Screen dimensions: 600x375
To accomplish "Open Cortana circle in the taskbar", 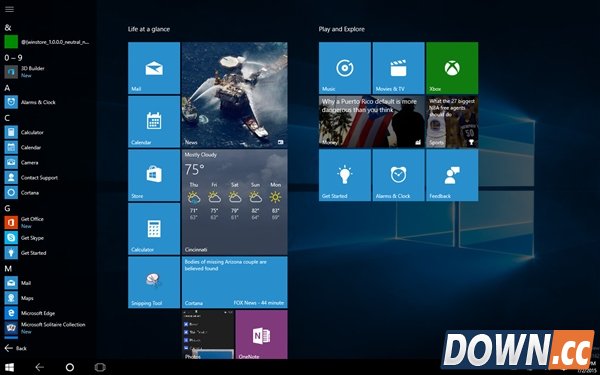I will [x=70, y=367].
